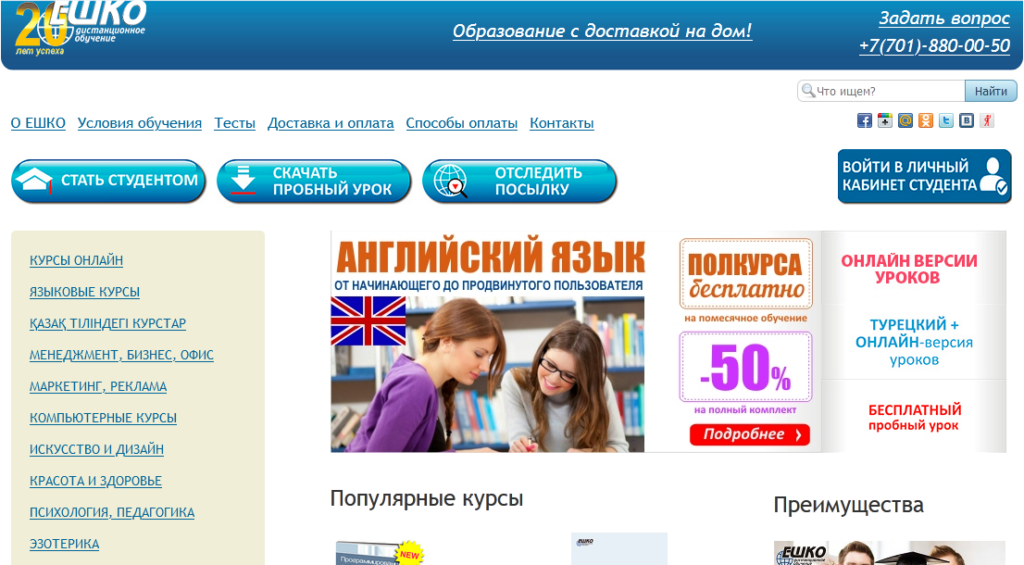The width and height of the screenshot is (1024, 565).
Task: Open the ESHKO advantages graduates image
Action: [889, 553]
